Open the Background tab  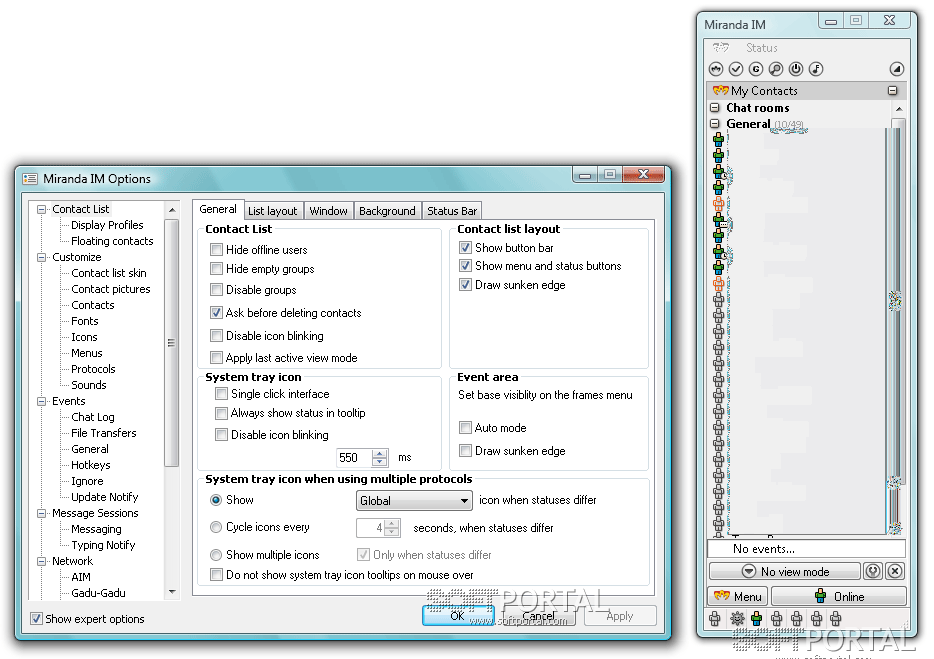pos(387,211)
